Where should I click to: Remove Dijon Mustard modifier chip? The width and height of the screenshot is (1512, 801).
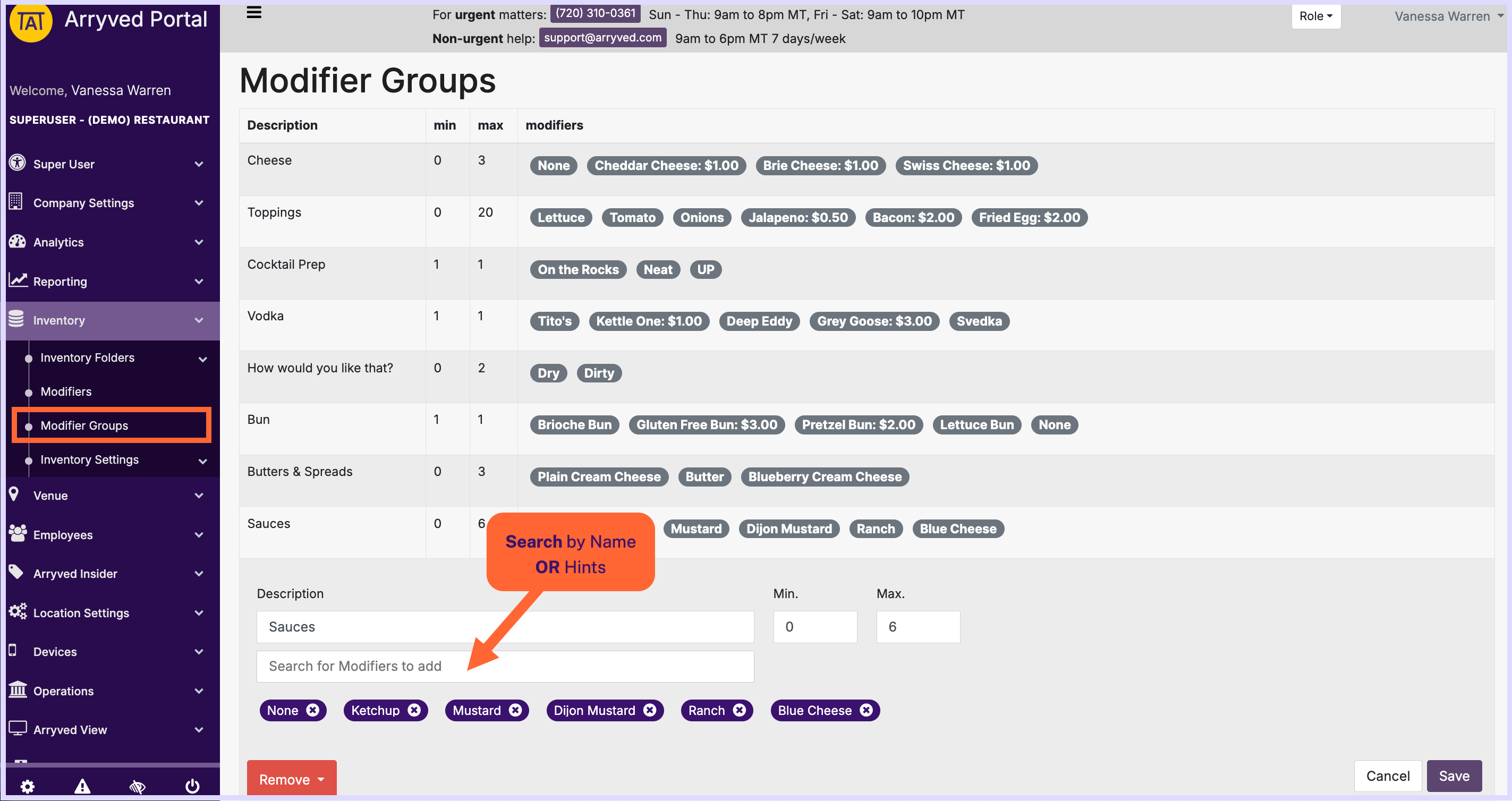click(x=650, y=710)
